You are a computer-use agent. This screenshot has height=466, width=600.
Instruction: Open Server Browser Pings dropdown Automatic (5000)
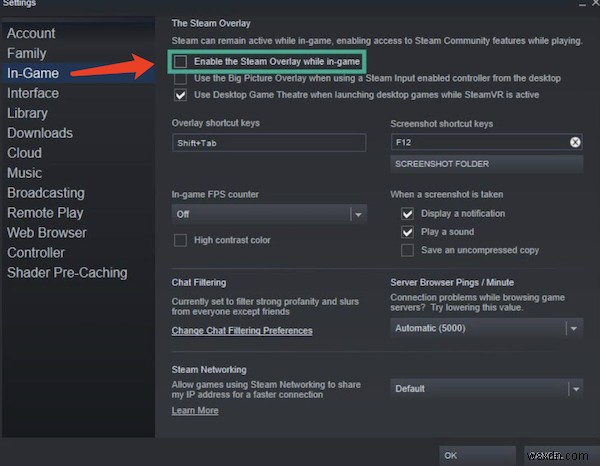(487, 328)
